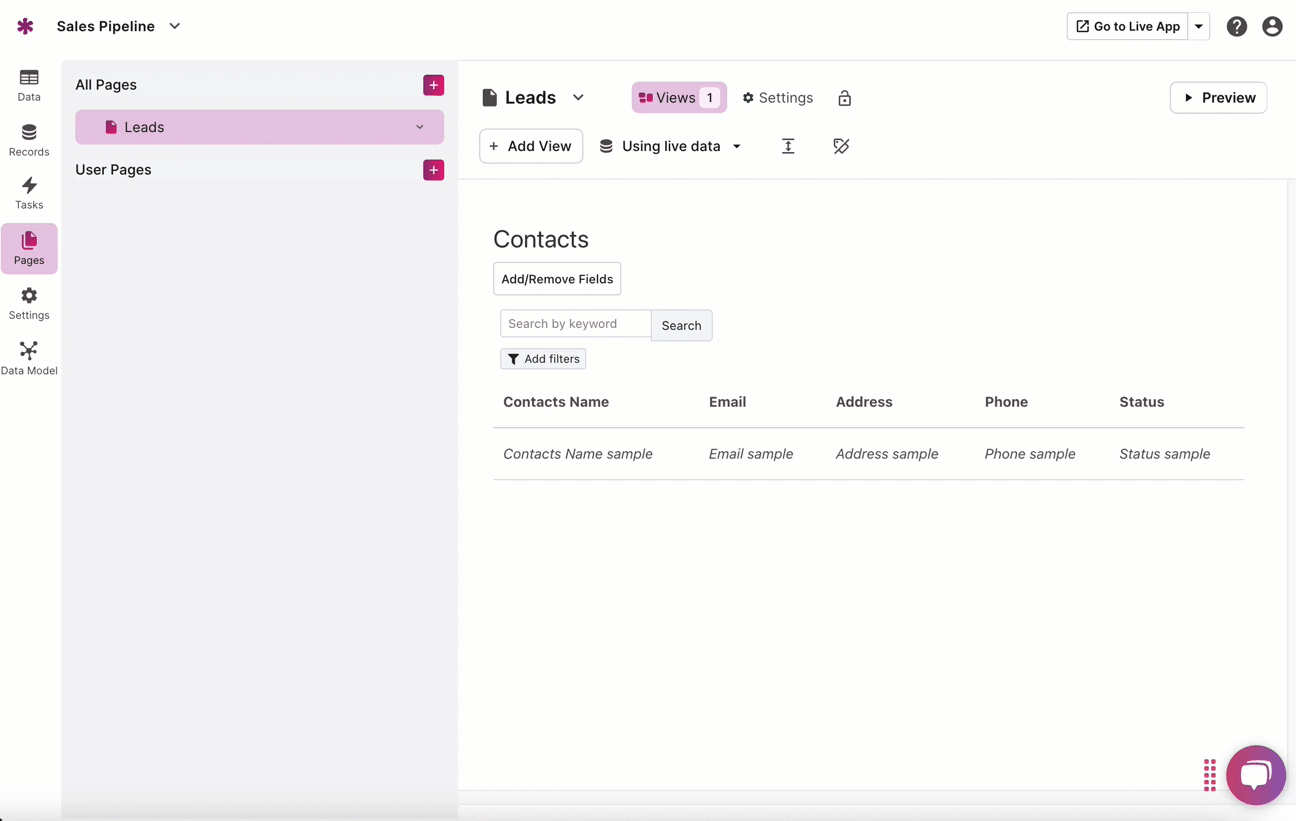The height and width of the screenshot is (821, 1296).
Task: Click Go to Live App button
Action: coord(1128,26)
